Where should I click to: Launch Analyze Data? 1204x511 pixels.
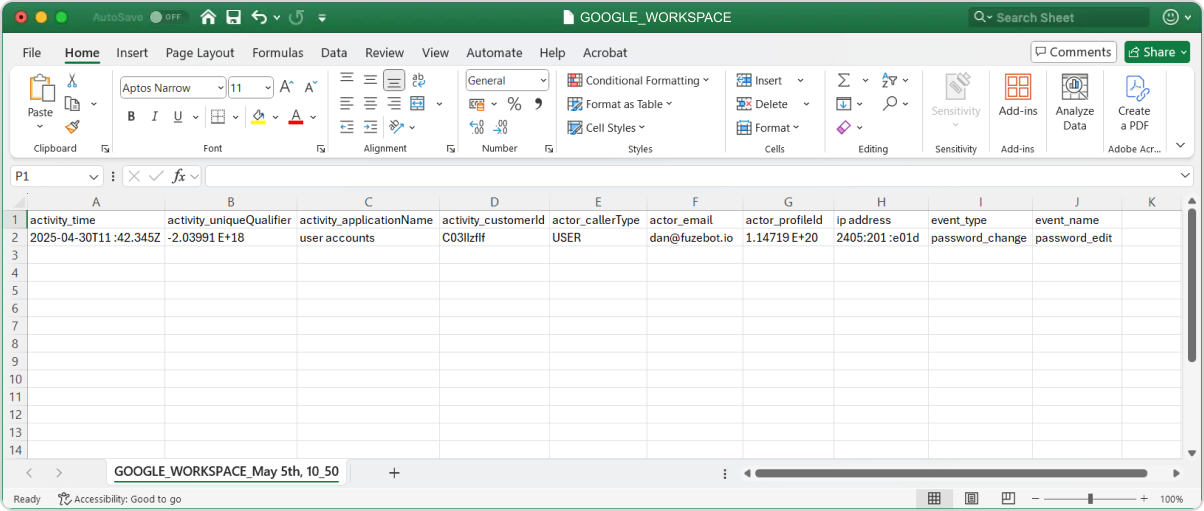[1075, 103]
